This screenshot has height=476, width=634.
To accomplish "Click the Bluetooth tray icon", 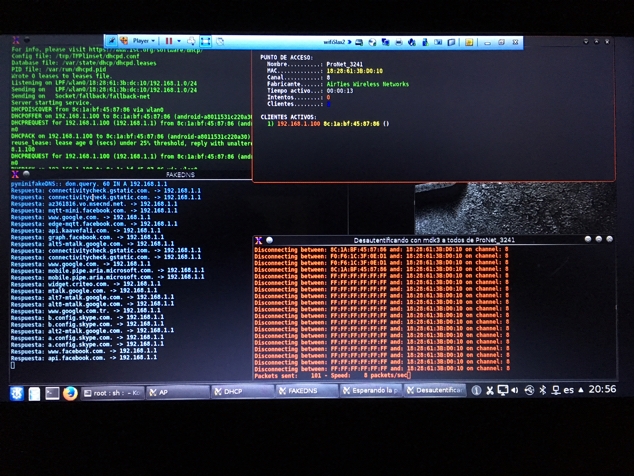I will (x=543, y=390).
